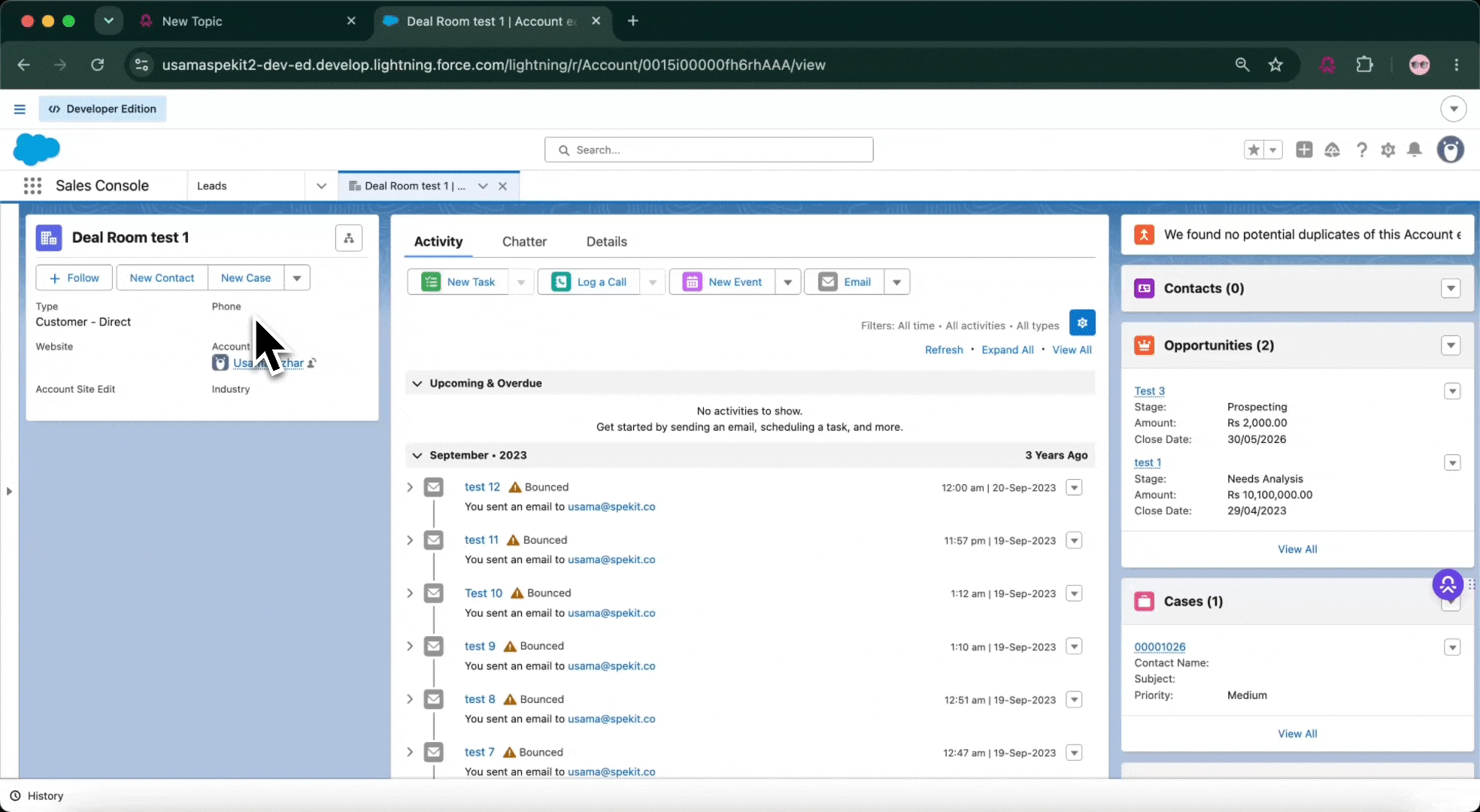Click the zoom magnifier in the address bar
The width and height of the screenshot is (1480, 812).
(1242, 65)
